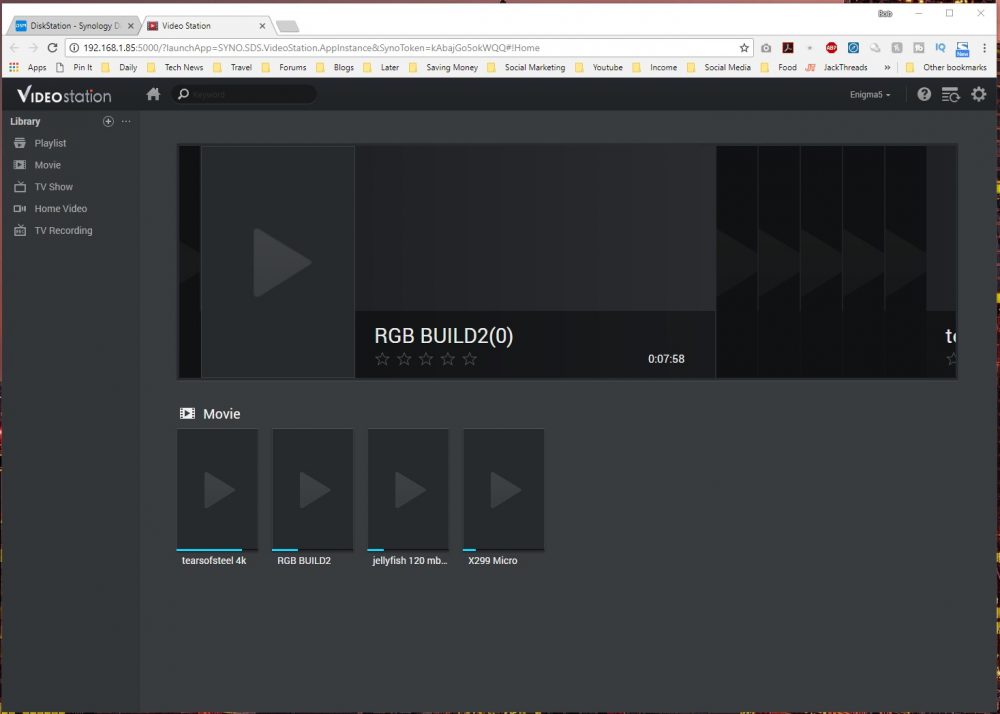Screen dimensions: 1000x714
Task: Open the Pin It bookmark
Action: pos(74,67)
